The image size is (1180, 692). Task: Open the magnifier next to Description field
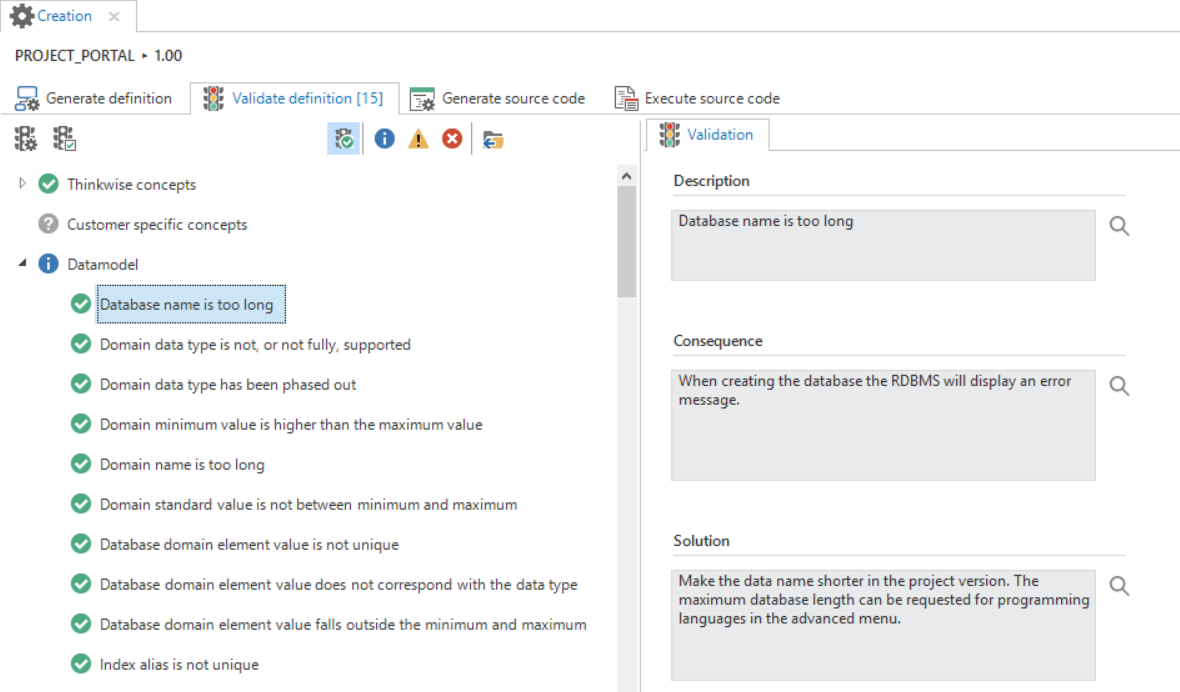[x=1119, y=226]
